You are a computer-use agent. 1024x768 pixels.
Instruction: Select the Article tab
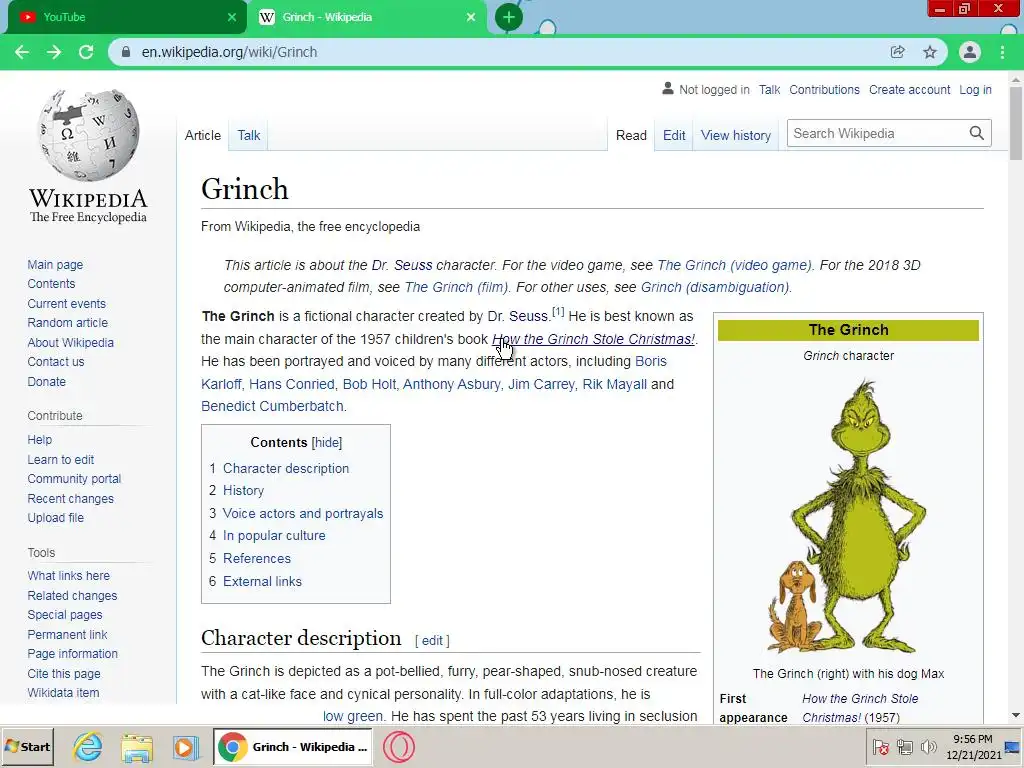coord(202,135)
